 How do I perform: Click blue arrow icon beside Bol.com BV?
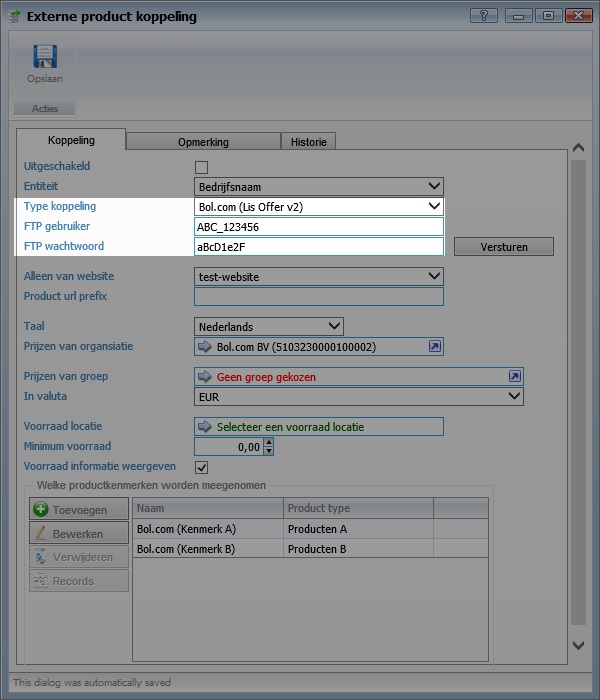pos(206,347)
